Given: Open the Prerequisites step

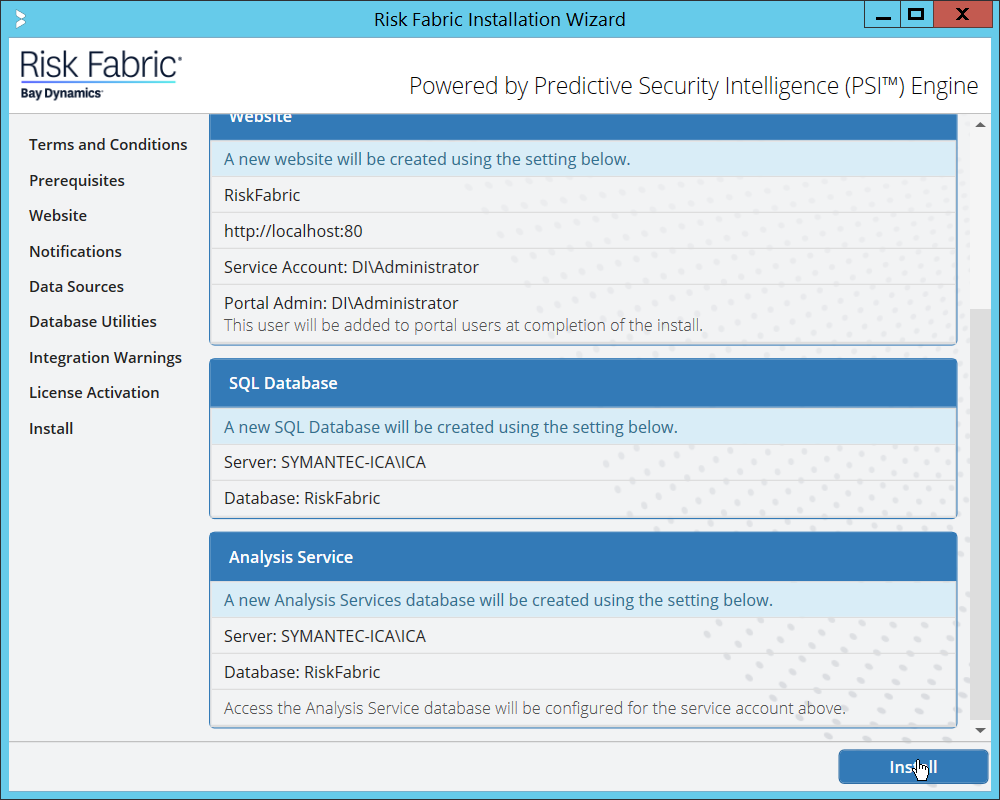Looking at the screenshot, I should (77, 181).
